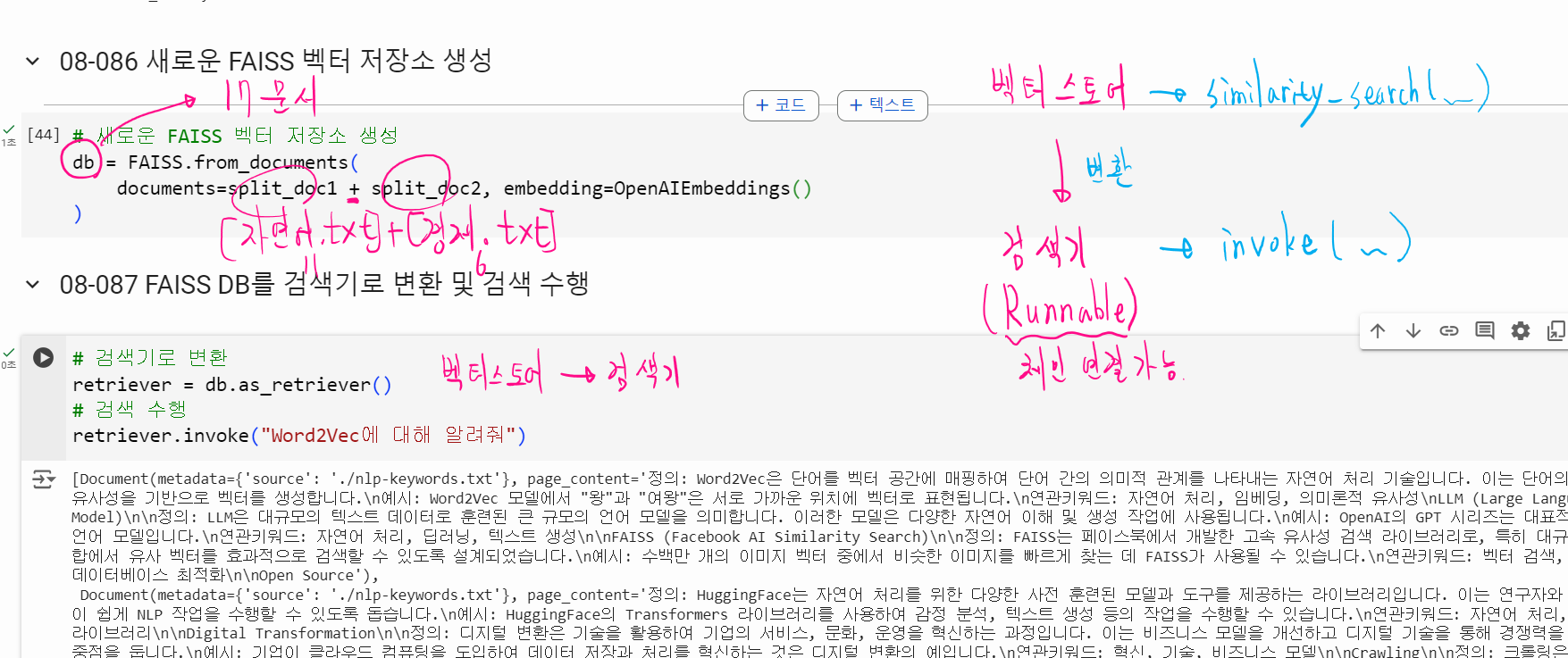Insert a new code cell with + 코드
Image resolution: width=1568 pixels, height=658 pixels.
[781, 105]
